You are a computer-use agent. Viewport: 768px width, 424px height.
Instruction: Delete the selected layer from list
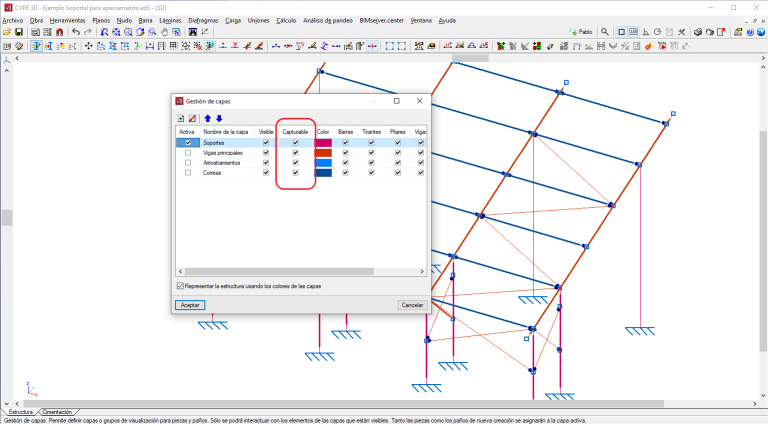click(x=192, y=118)
